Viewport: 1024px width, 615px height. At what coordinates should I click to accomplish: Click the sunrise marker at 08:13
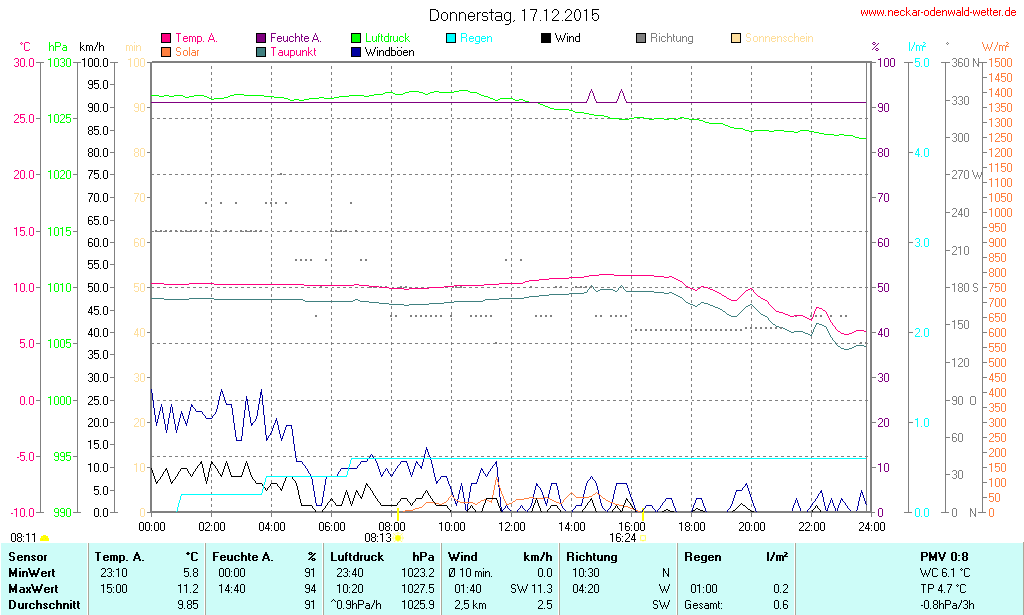(x=398, y=538)
